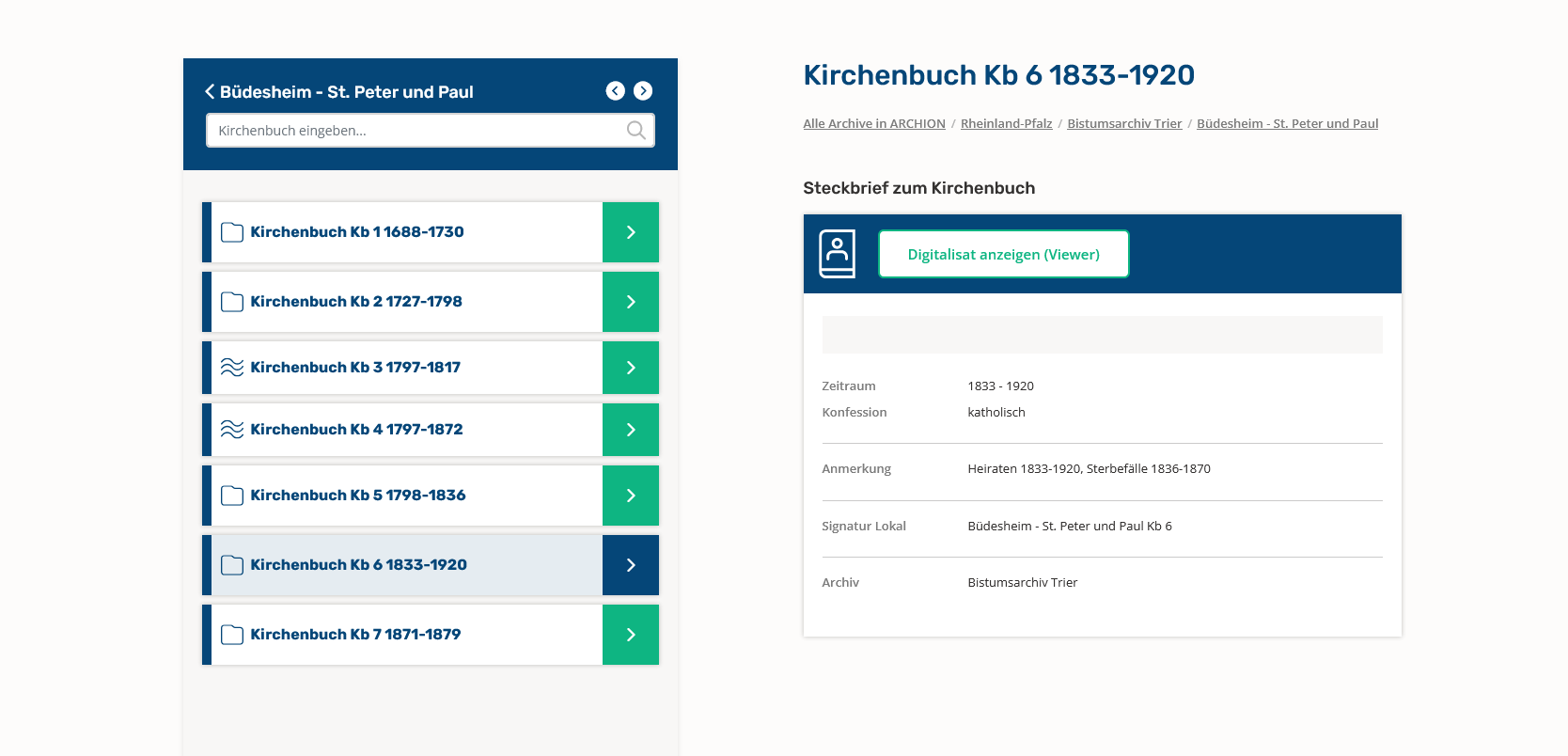Viewport: 1568px width, 756px height.
Task: Click wave icon of Kirchenbuch Kb 4
Action: click(232, 430)
